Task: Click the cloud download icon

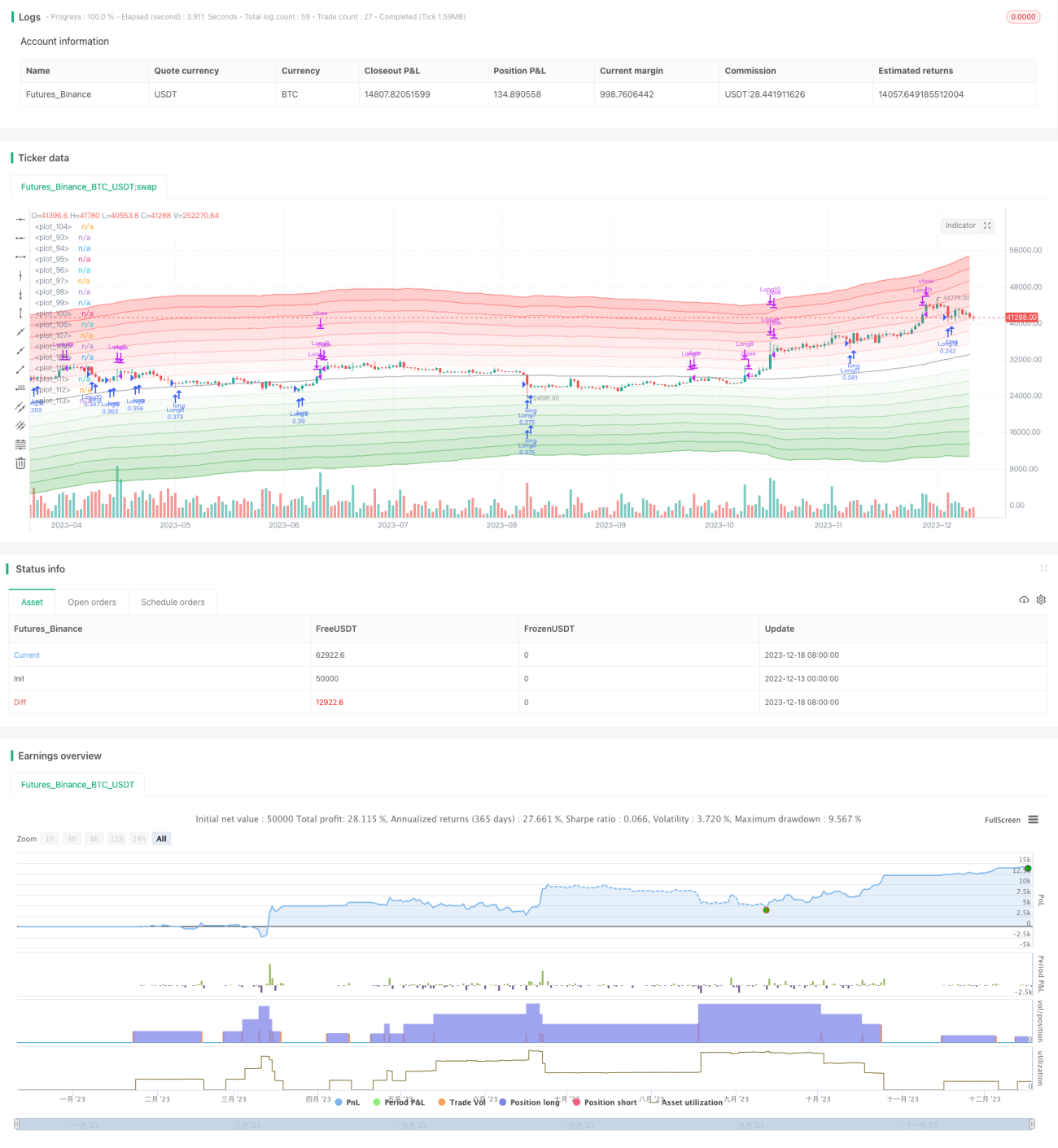Action: (1024, 600)
